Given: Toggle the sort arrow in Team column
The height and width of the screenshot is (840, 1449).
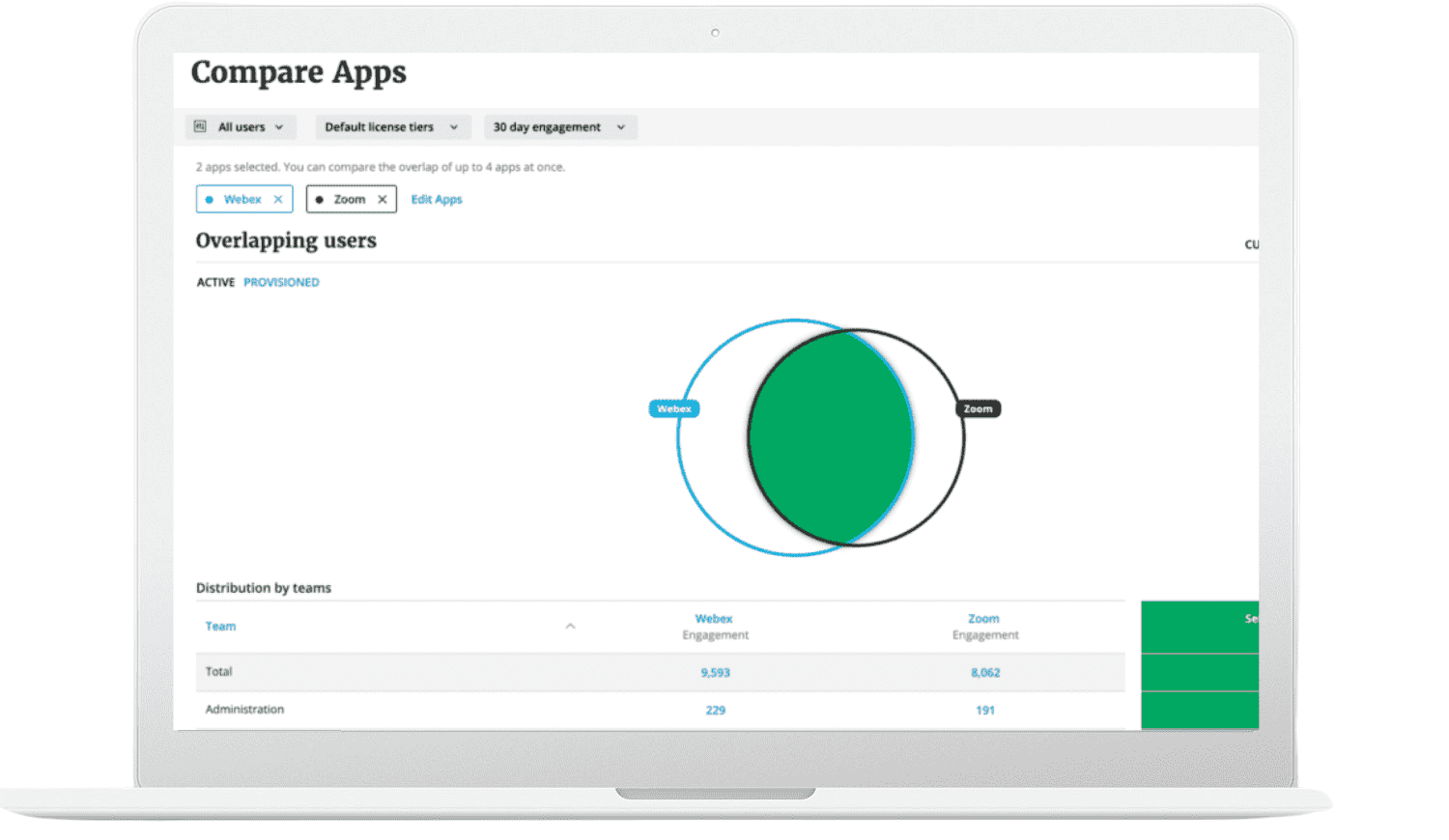Looking at the screenshot, I should click(x=570, y=627).
